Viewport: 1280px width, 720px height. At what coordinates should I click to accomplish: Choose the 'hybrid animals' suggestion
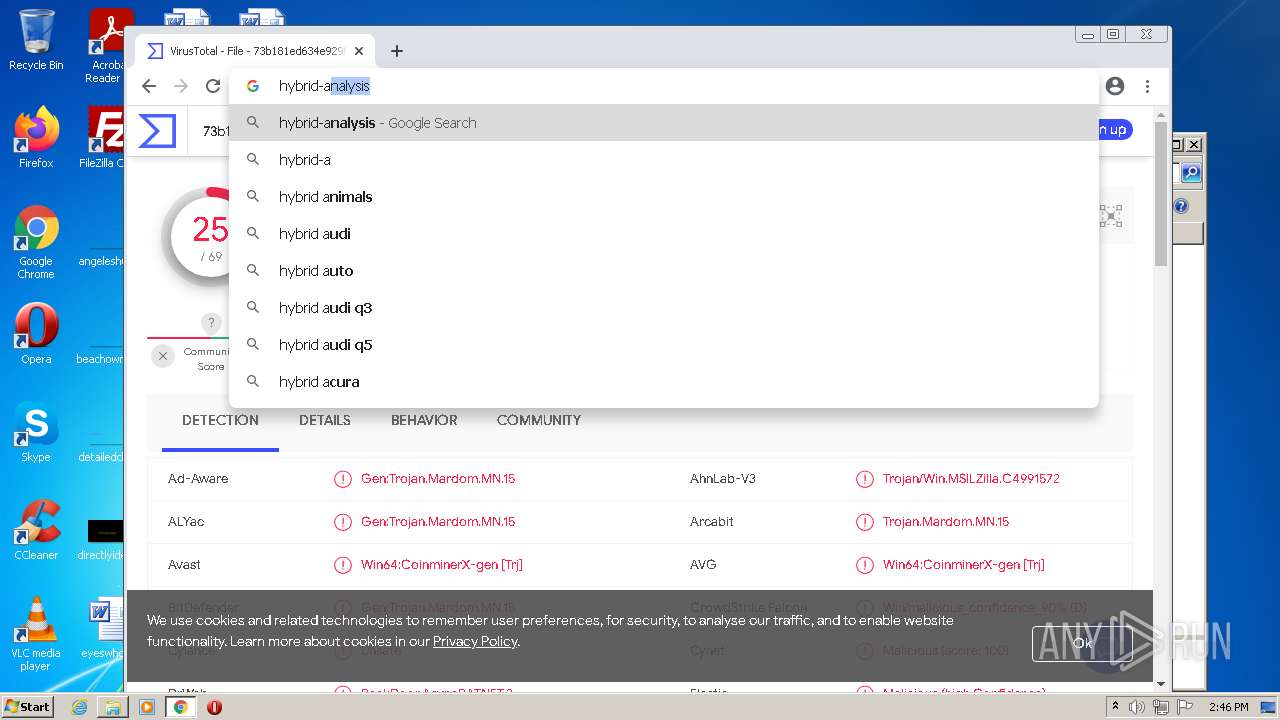tap(664, 197)
